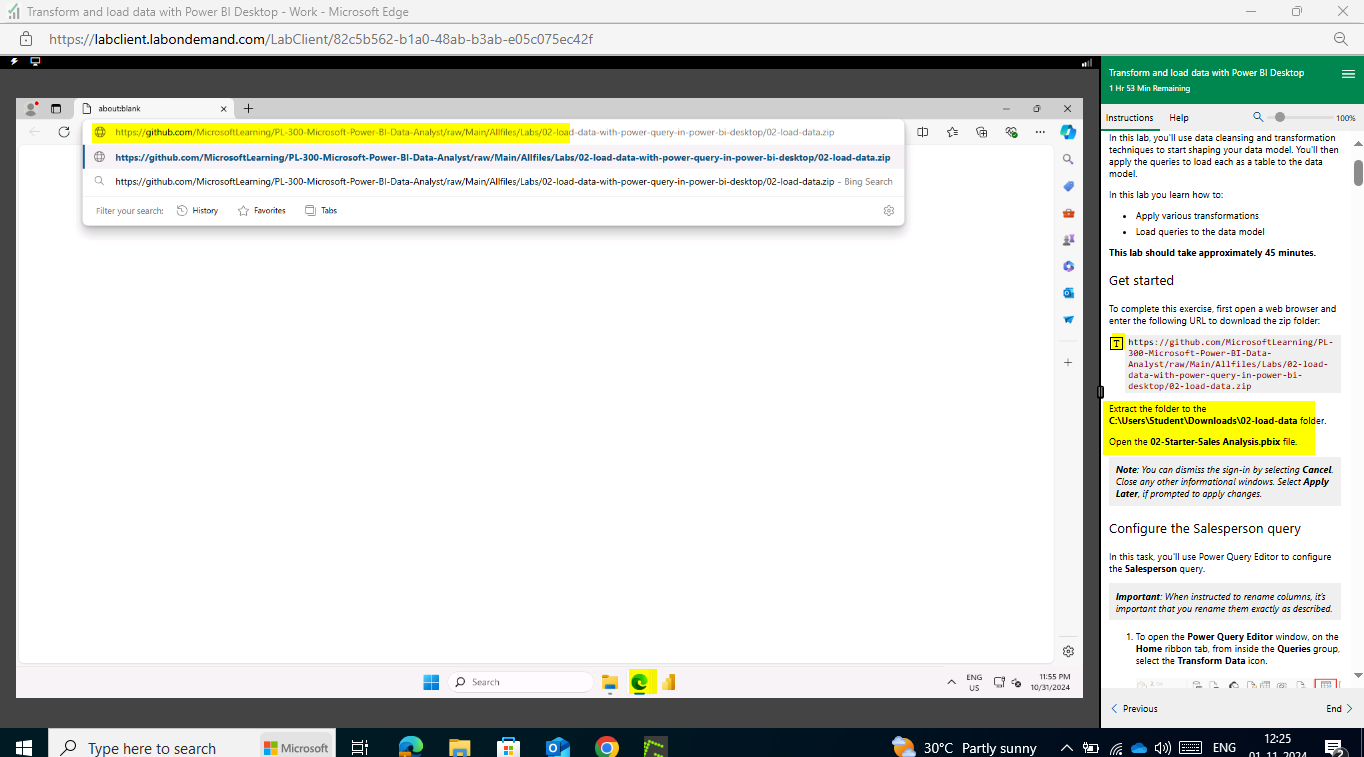Open host Windows Start menu

(x=24, y=747)
